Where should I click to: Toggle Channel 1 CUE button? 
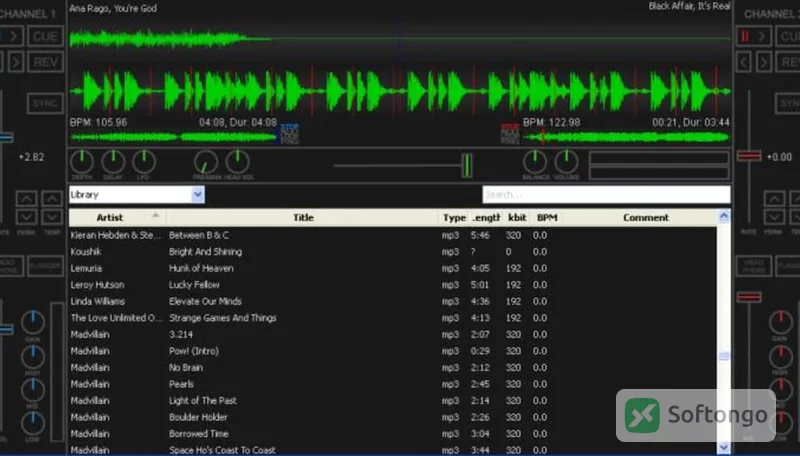click(45, 36)
